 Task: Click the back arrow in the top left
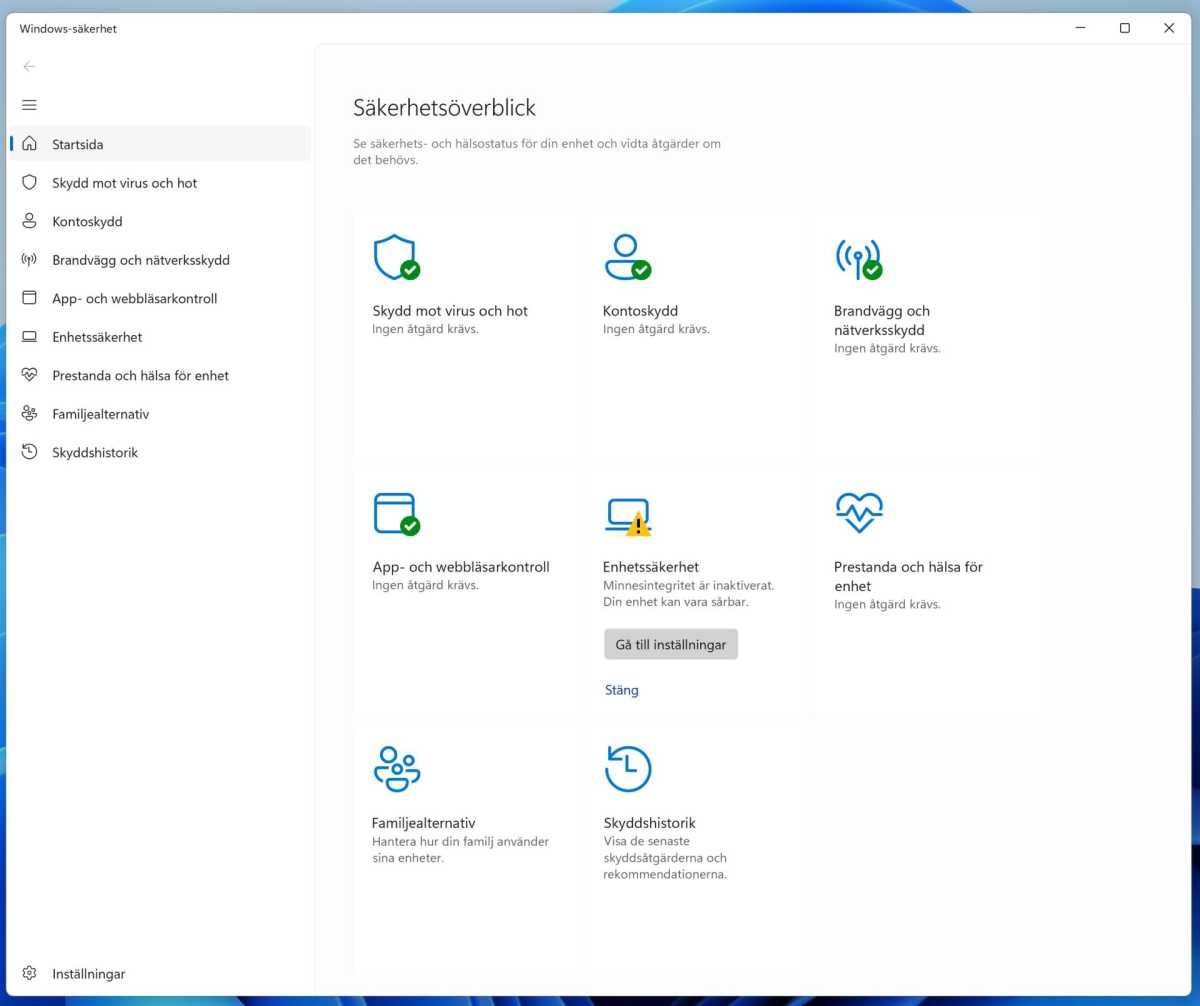pyautogui.click(x=29, y=66)
